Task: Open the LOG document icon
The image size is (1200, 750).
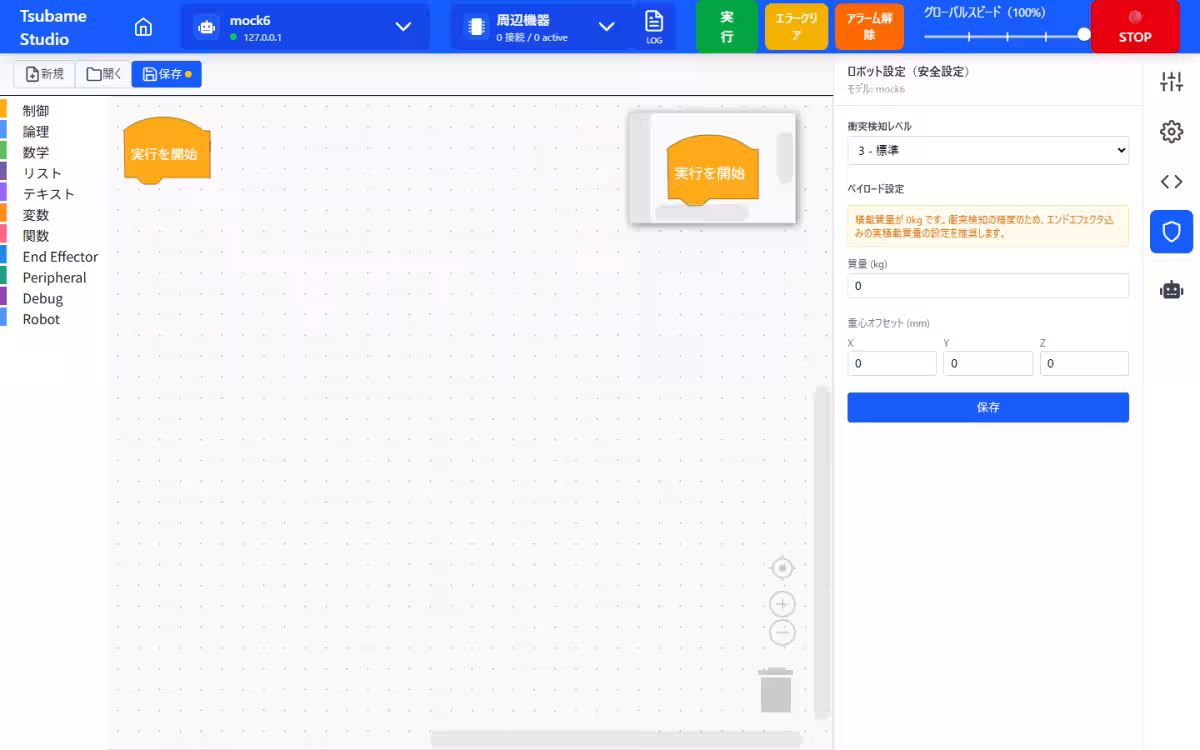Action: 654,27
